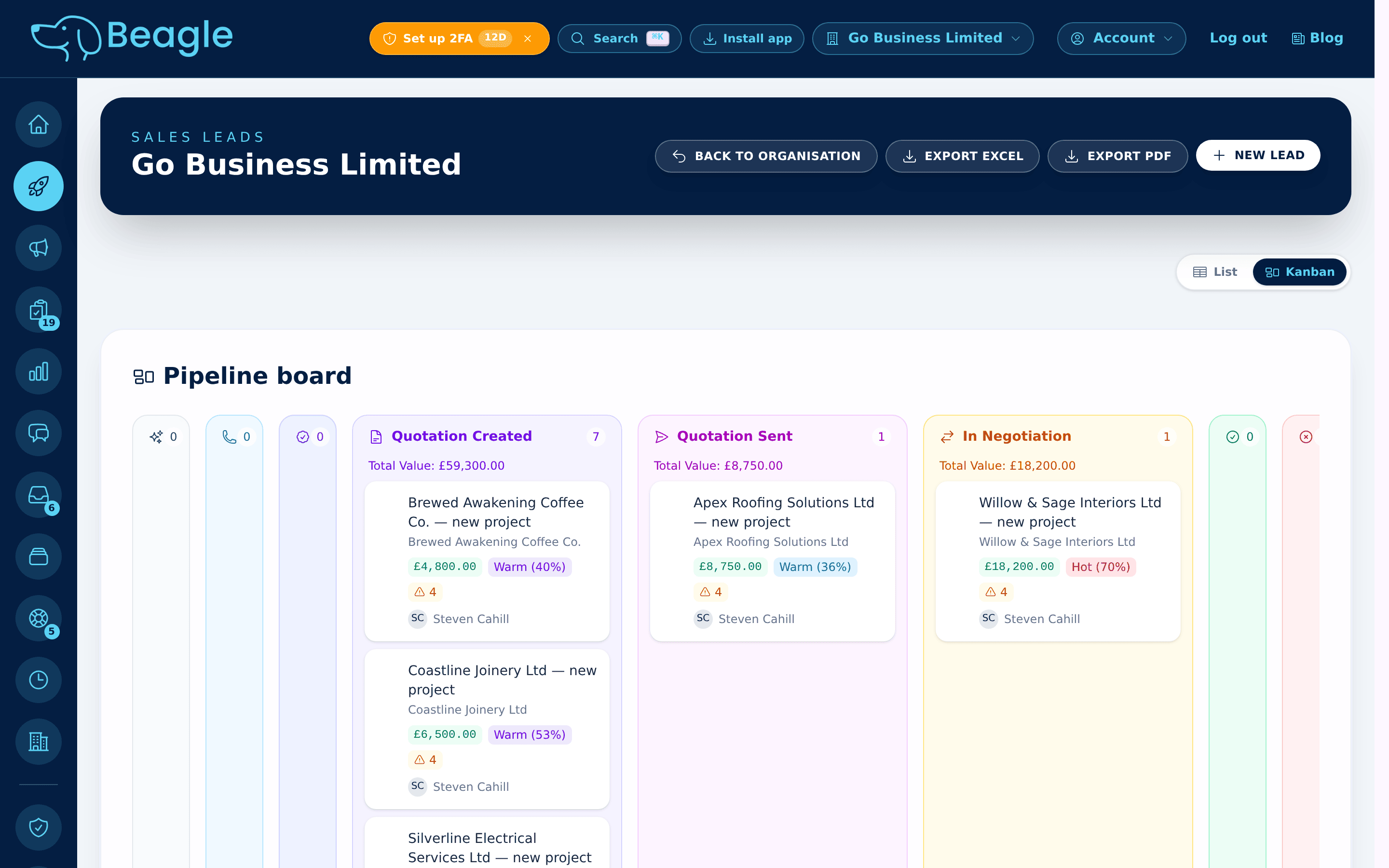Open the Home dashboard sidebar icon

pos(39,124)
